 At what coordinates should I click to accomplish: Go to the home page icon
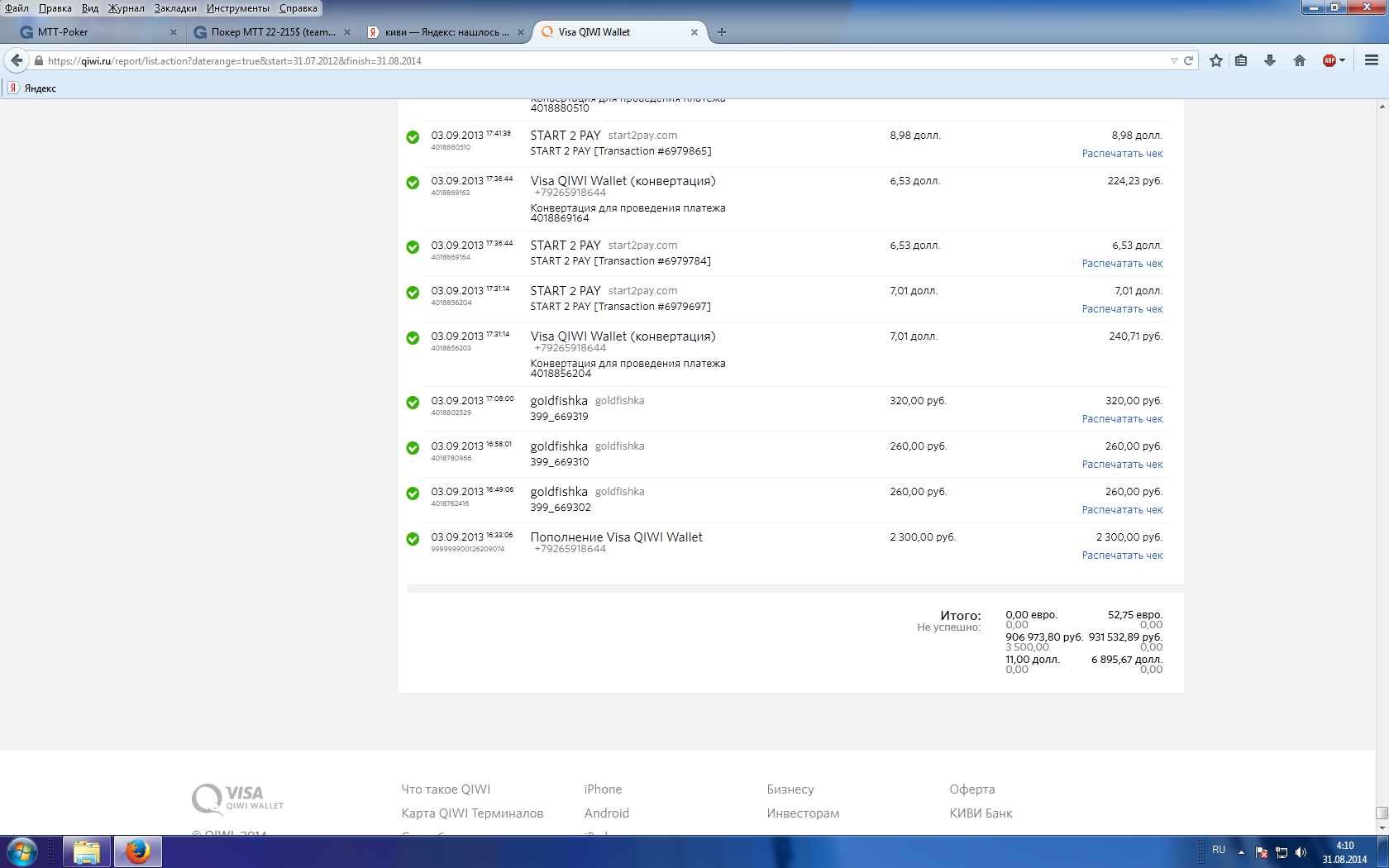tap(1300, 60)
